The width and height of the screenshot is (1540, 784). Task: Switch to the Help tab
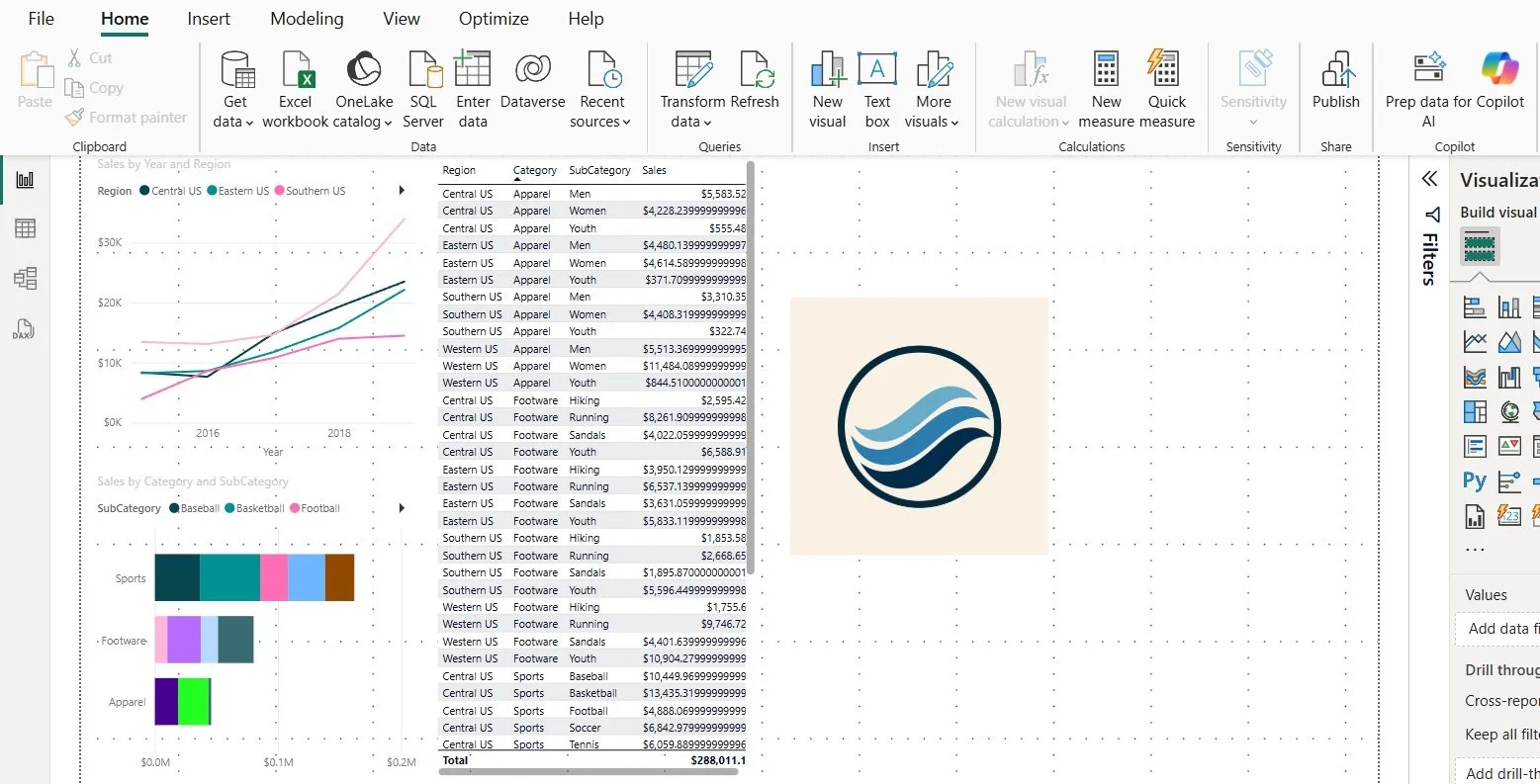586,19
